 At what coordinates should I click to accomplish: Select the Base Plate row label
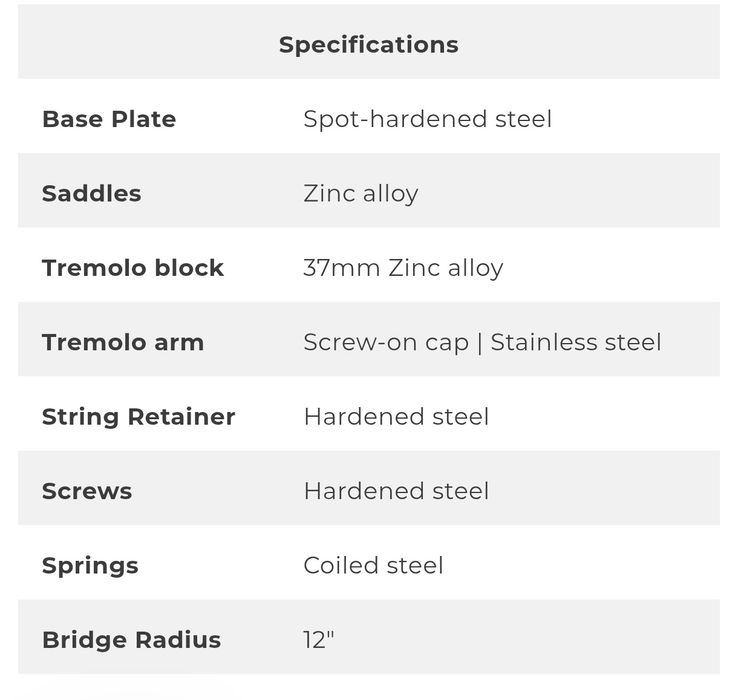tap(109, 119)
